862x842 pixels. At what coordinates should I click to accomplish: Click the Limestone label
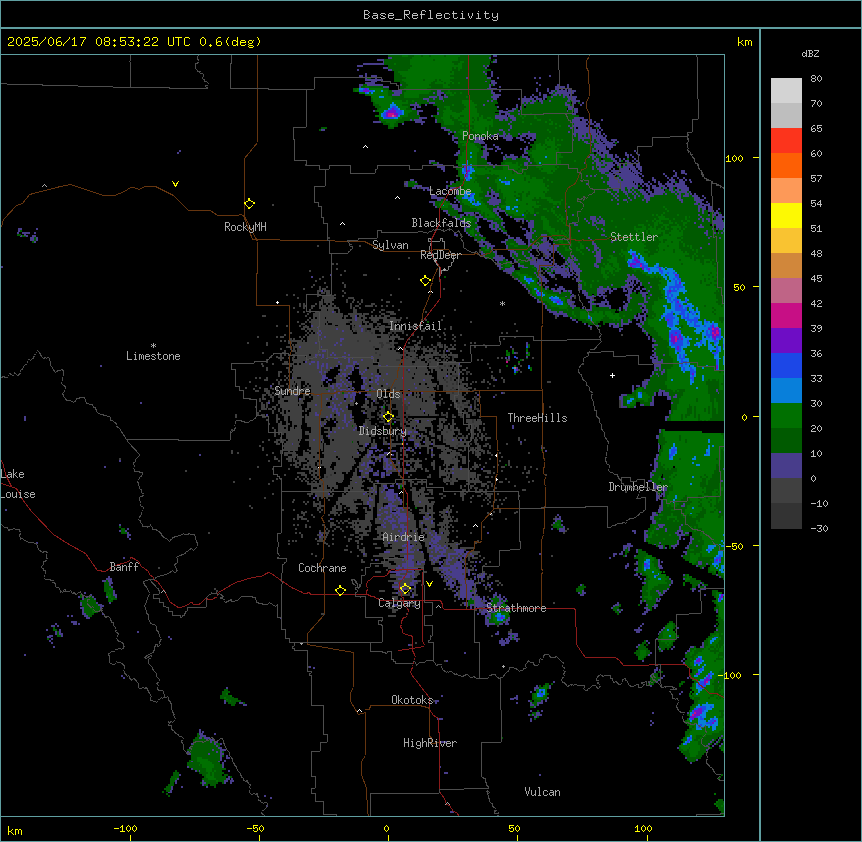[x=153, y=356]
